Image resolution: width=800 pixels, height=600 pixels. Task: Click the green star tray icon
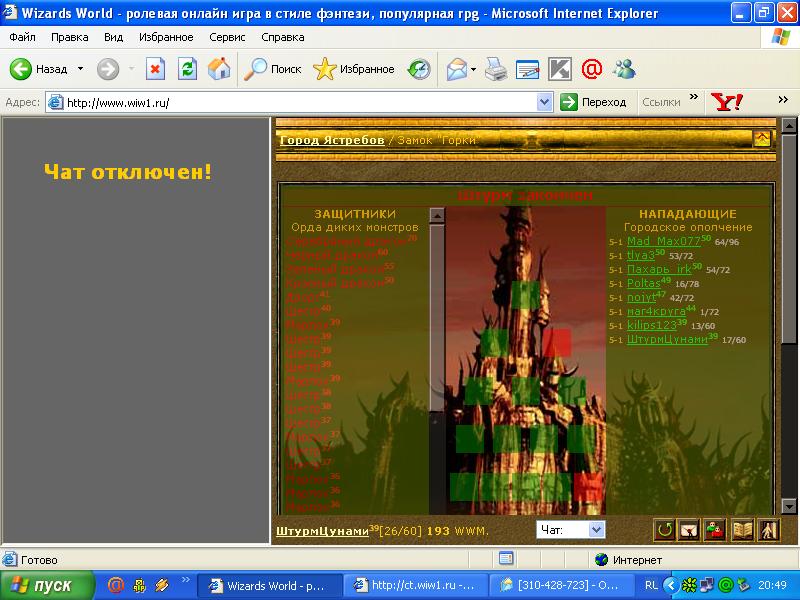690,585
